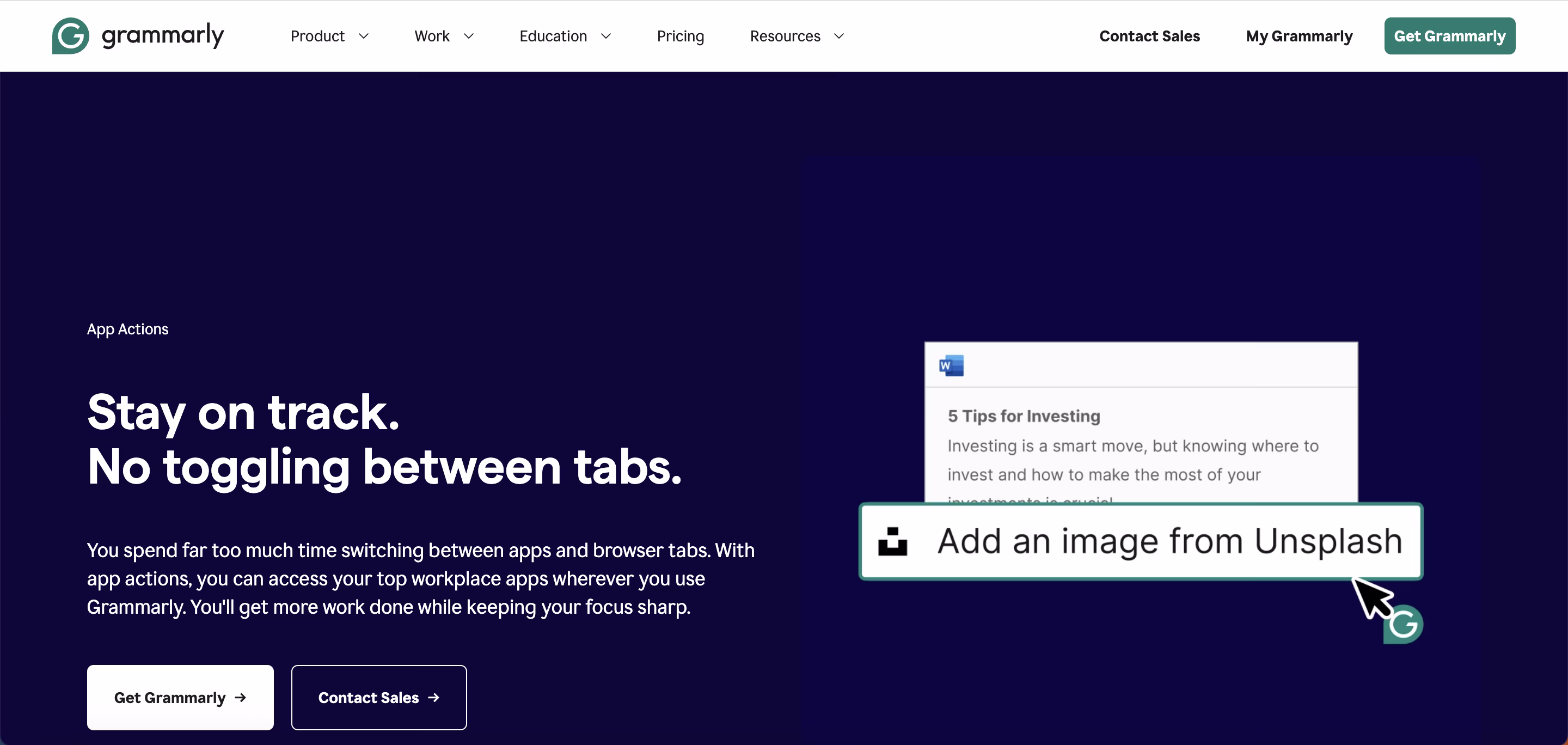
Task: Open My Grammarly link
Action: pyautogui.click(x=1299, y=36)
